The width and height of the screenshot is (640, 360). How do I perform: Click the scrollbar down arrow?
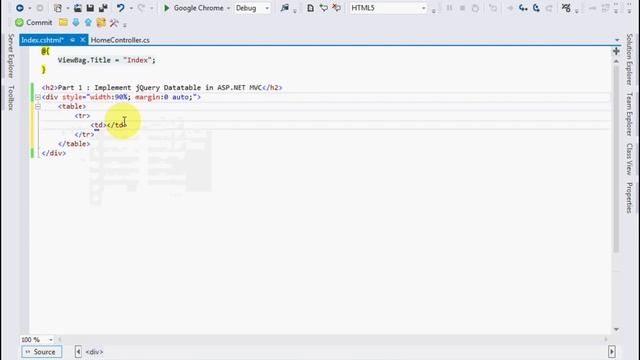click(616, 329)
